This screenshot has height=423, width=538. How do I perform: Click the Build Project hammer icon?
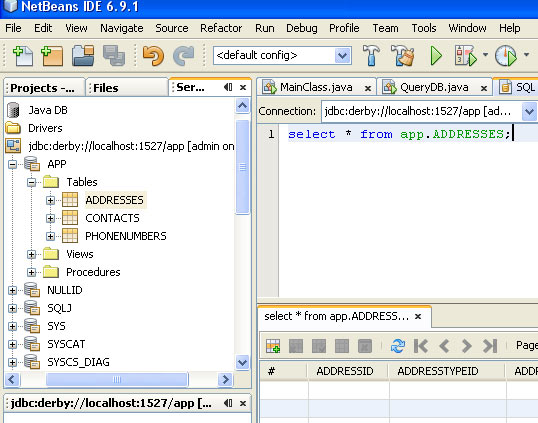point(371,55)
